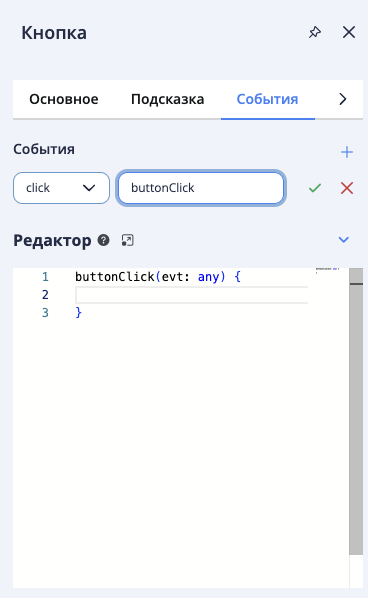Click the code minimap preview
The image size is (368, 598).
(328, 270)
